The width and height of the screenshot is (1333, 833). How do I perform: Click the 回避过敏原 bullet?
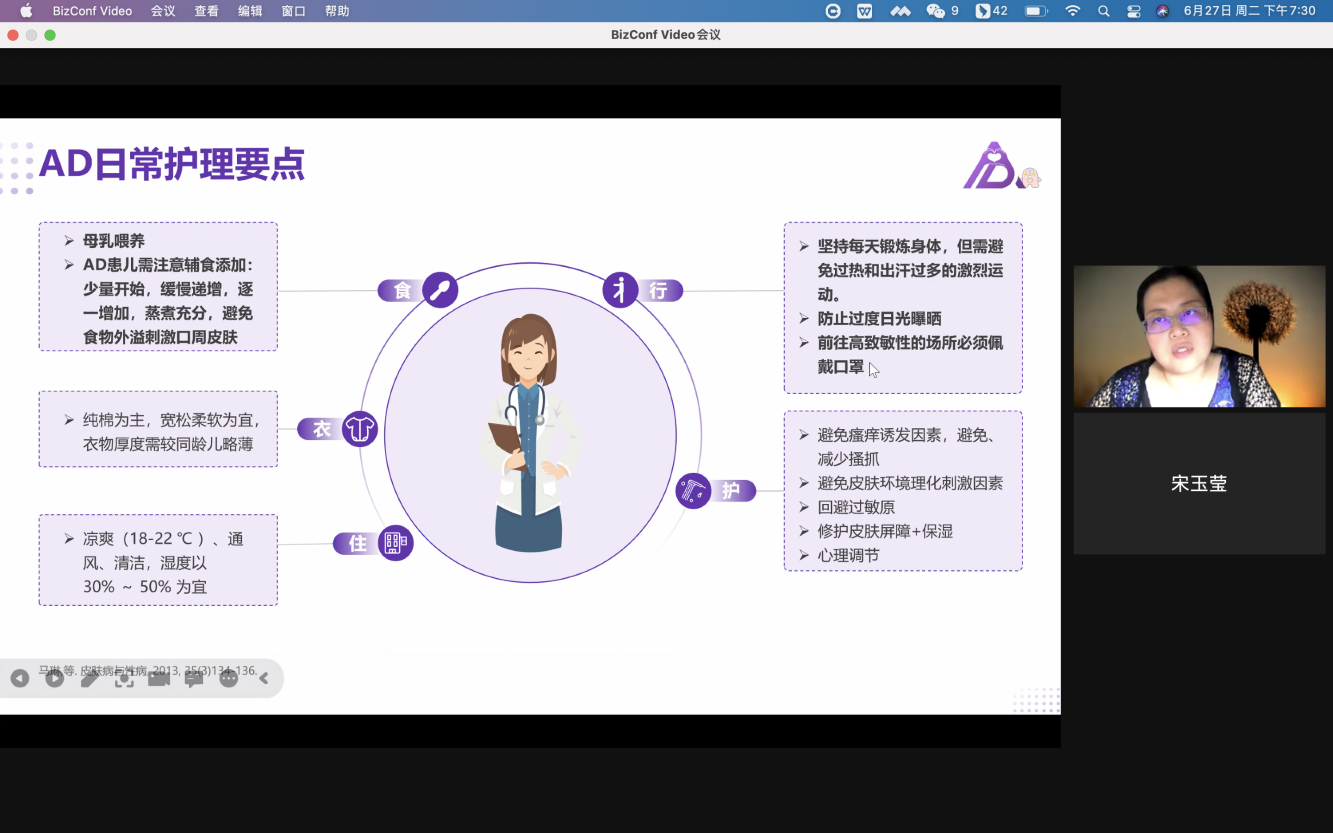857,507
